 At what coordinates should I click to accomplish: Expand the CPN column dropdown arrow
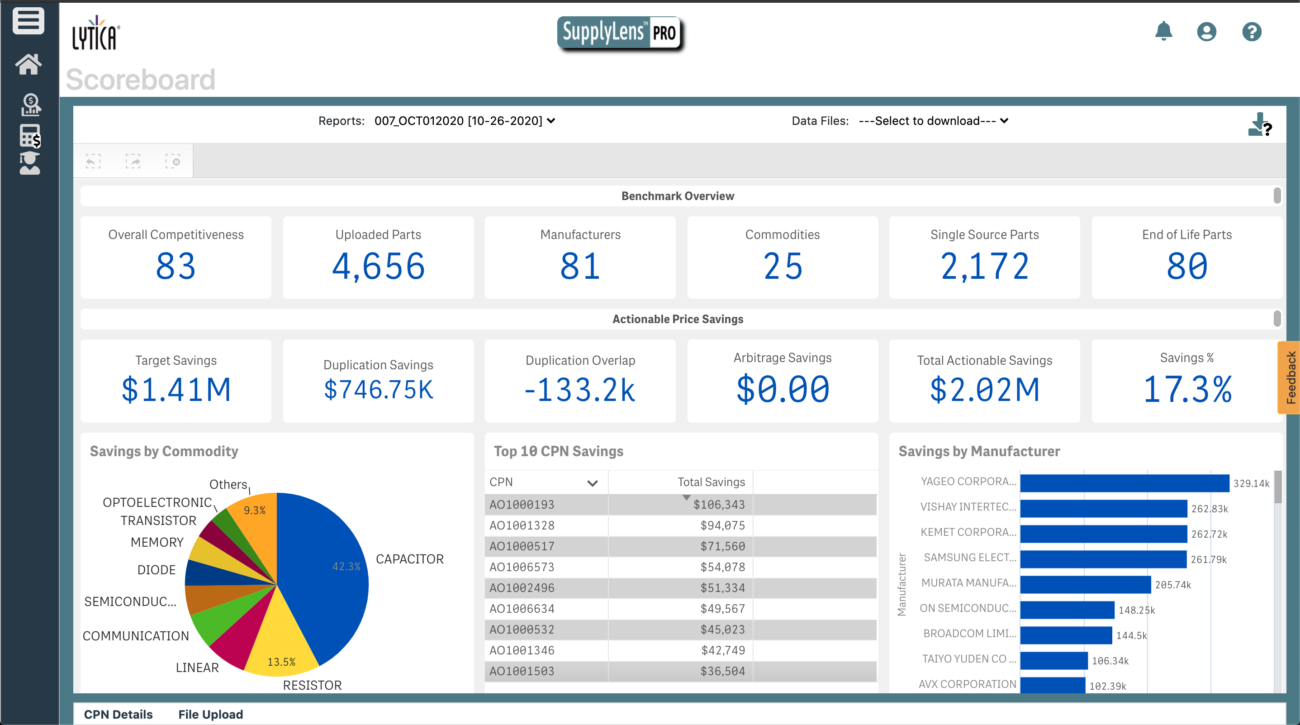click(x=592, y=483)
